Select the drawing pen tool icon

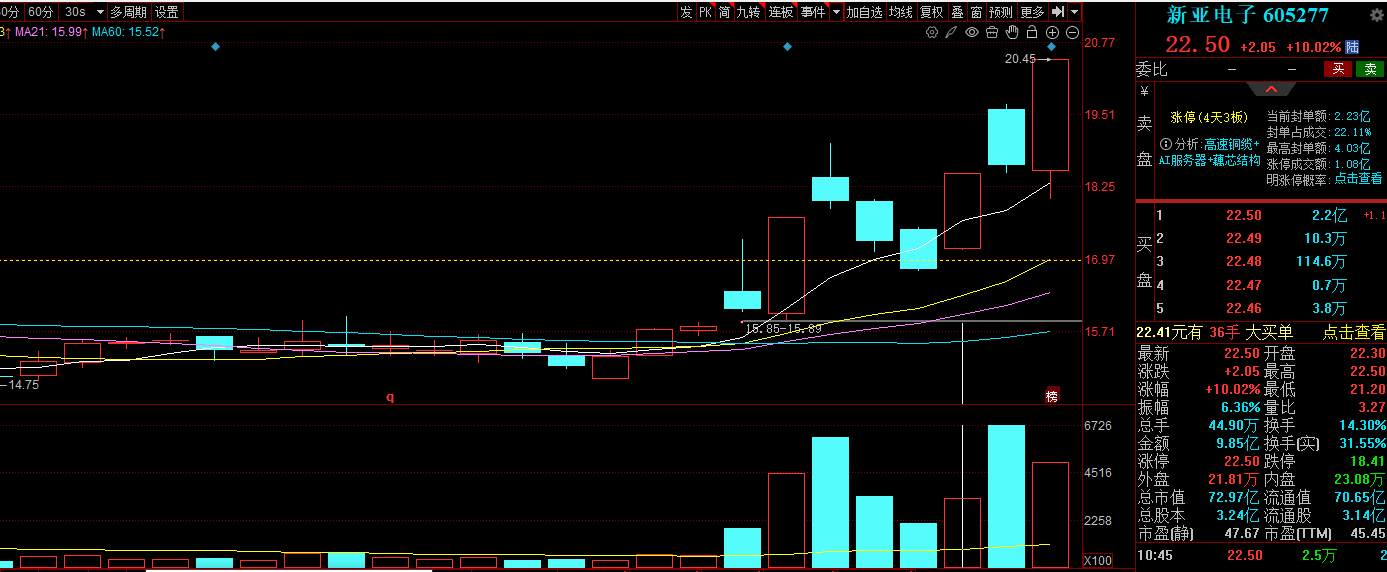point(951,32)
